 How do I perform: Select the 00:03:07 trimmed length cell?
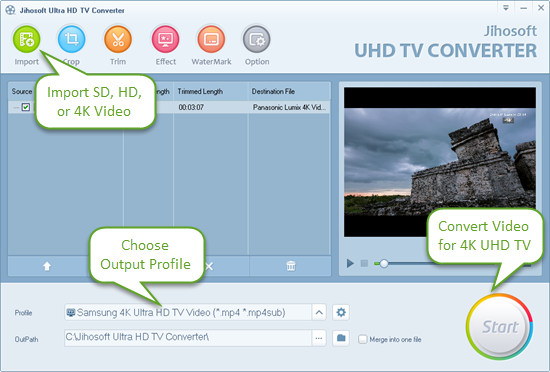pos(191,107)
